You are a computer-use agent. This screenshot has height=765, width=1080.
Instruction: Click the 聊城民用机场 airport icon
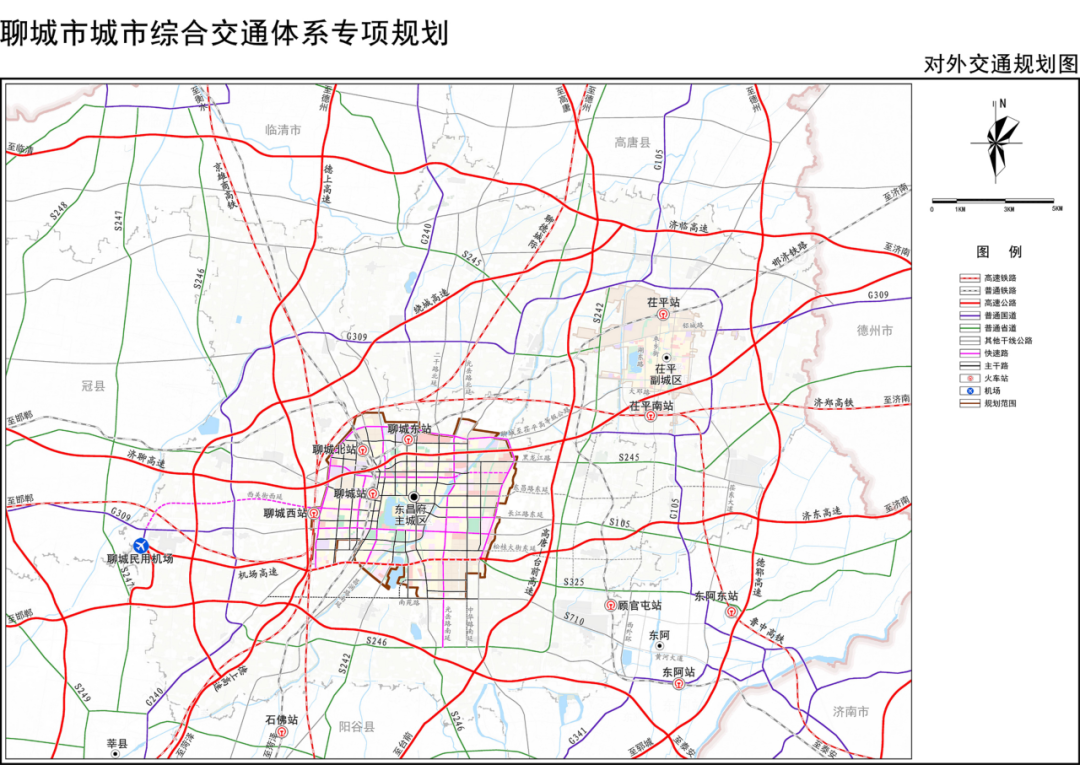pos(140,545)
